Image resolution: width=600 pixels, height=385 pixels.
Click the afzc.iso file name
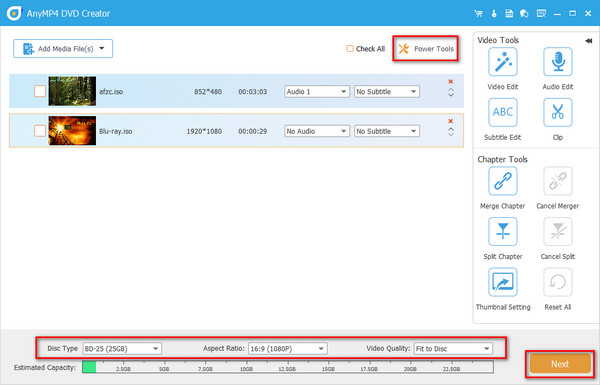(111, 92)
